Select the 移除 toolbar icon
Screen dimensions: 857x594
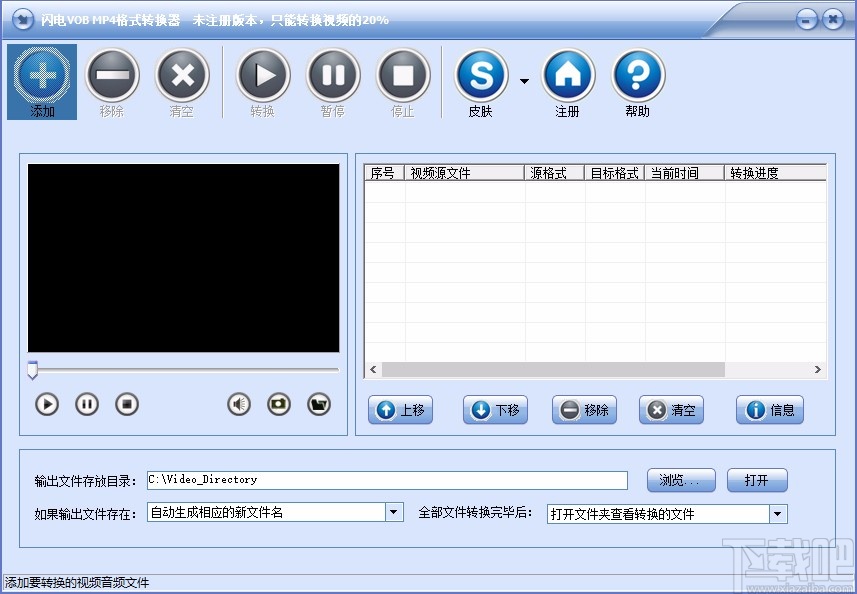click(112, 80)
